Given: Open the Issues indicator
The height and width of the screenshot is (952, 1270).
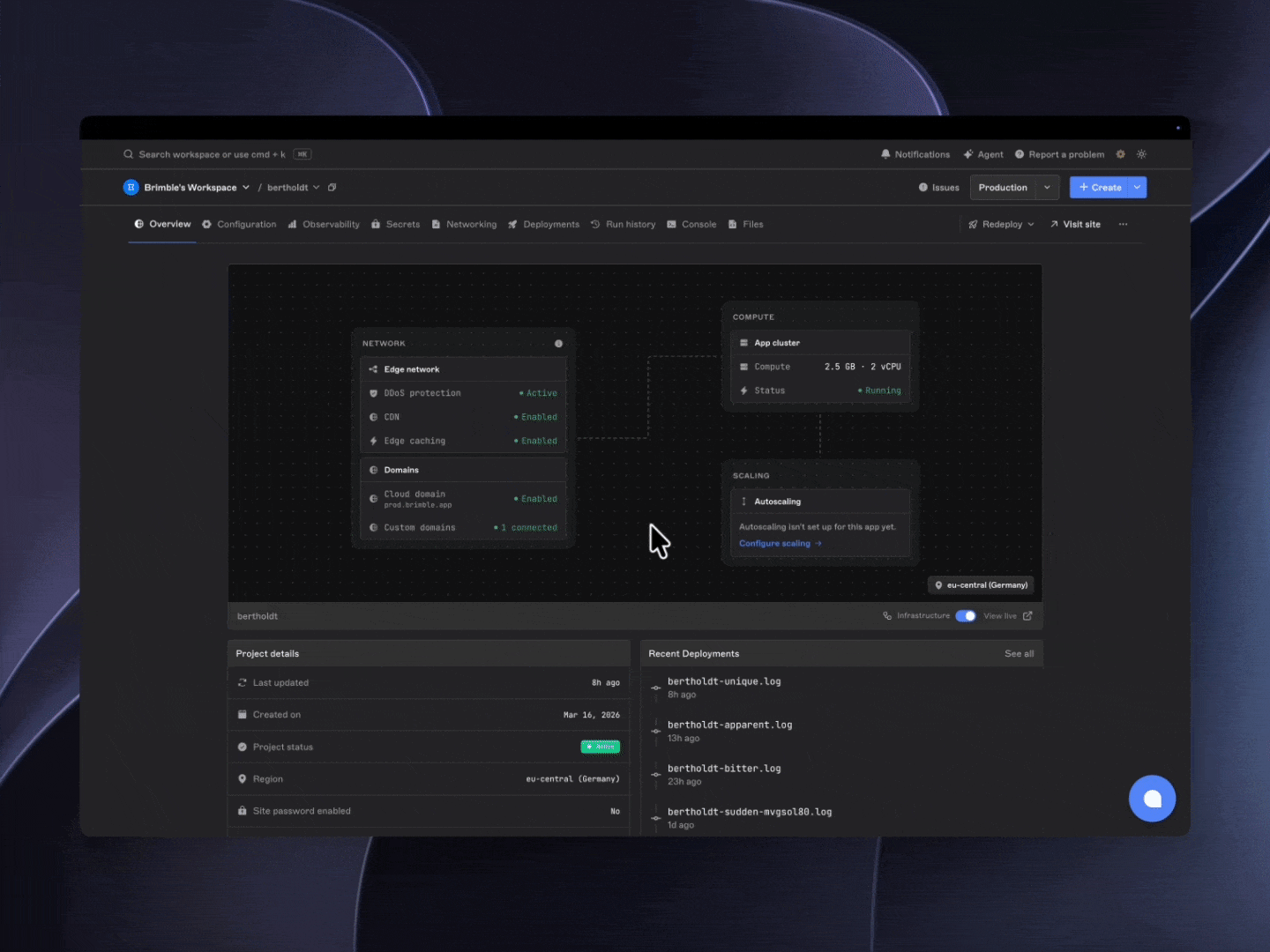Looking at the screenshot, I should [x=938, y=188].
